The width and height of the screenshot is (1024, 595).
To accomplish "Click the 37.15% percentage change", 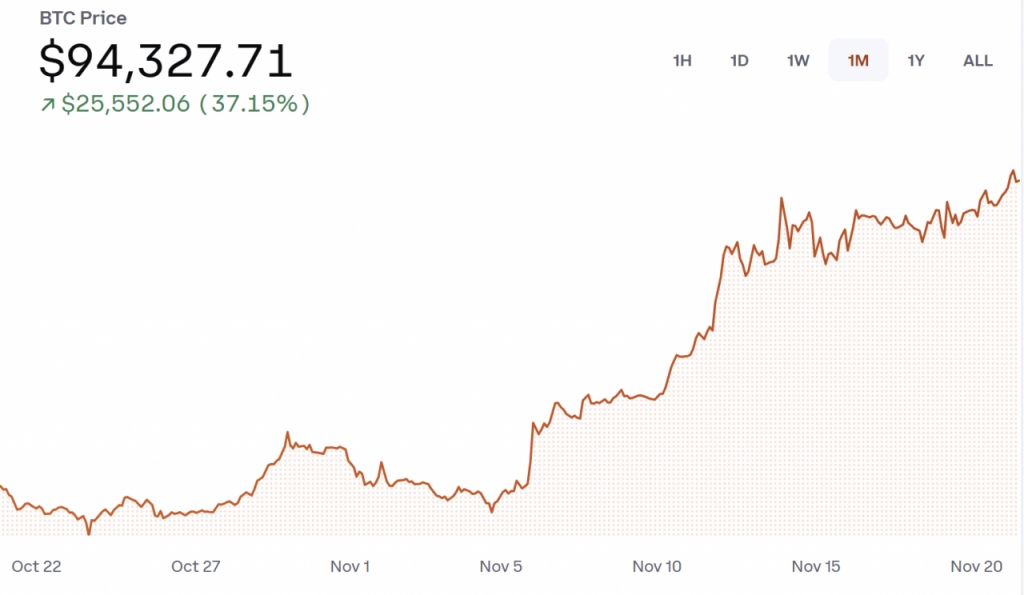I will pos(254,104).
